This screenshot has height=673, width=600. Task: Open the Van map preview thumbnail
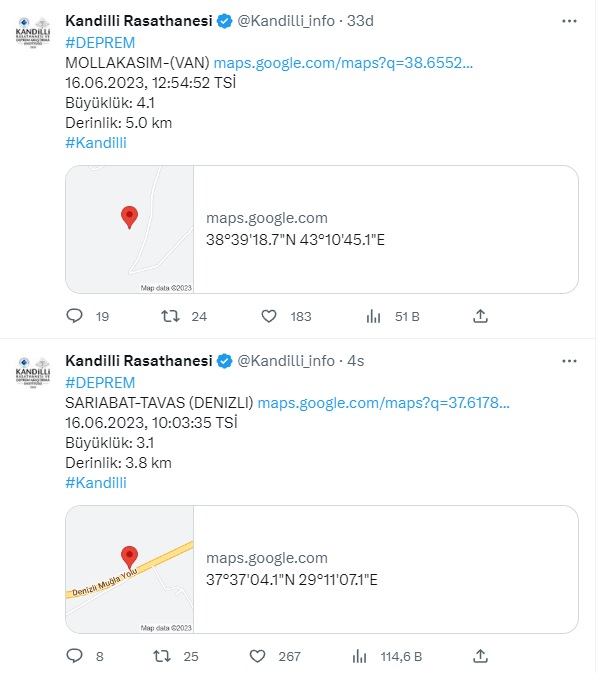130,230
